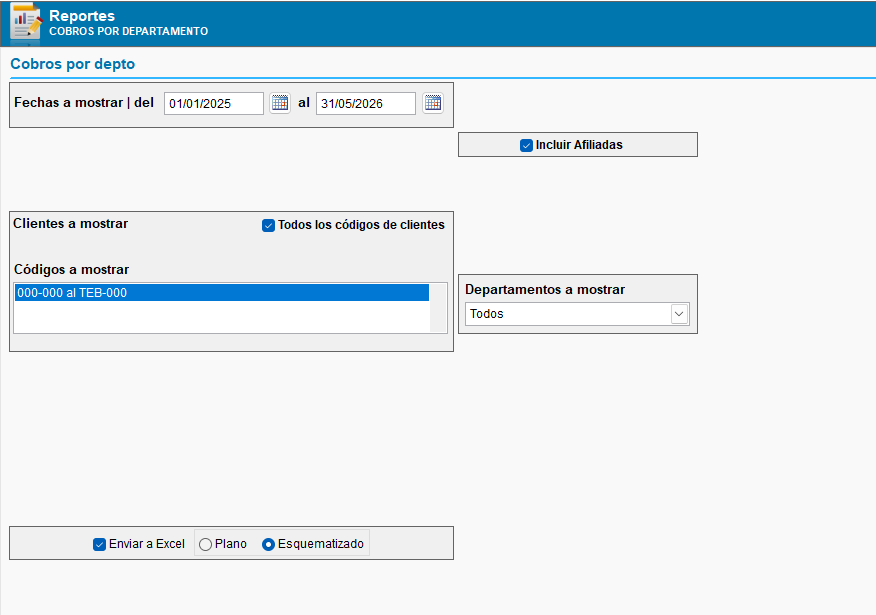Uncheck Todos los códigos de clientes
The width and height of the screenshot is (876, 615).
point(268,225)
